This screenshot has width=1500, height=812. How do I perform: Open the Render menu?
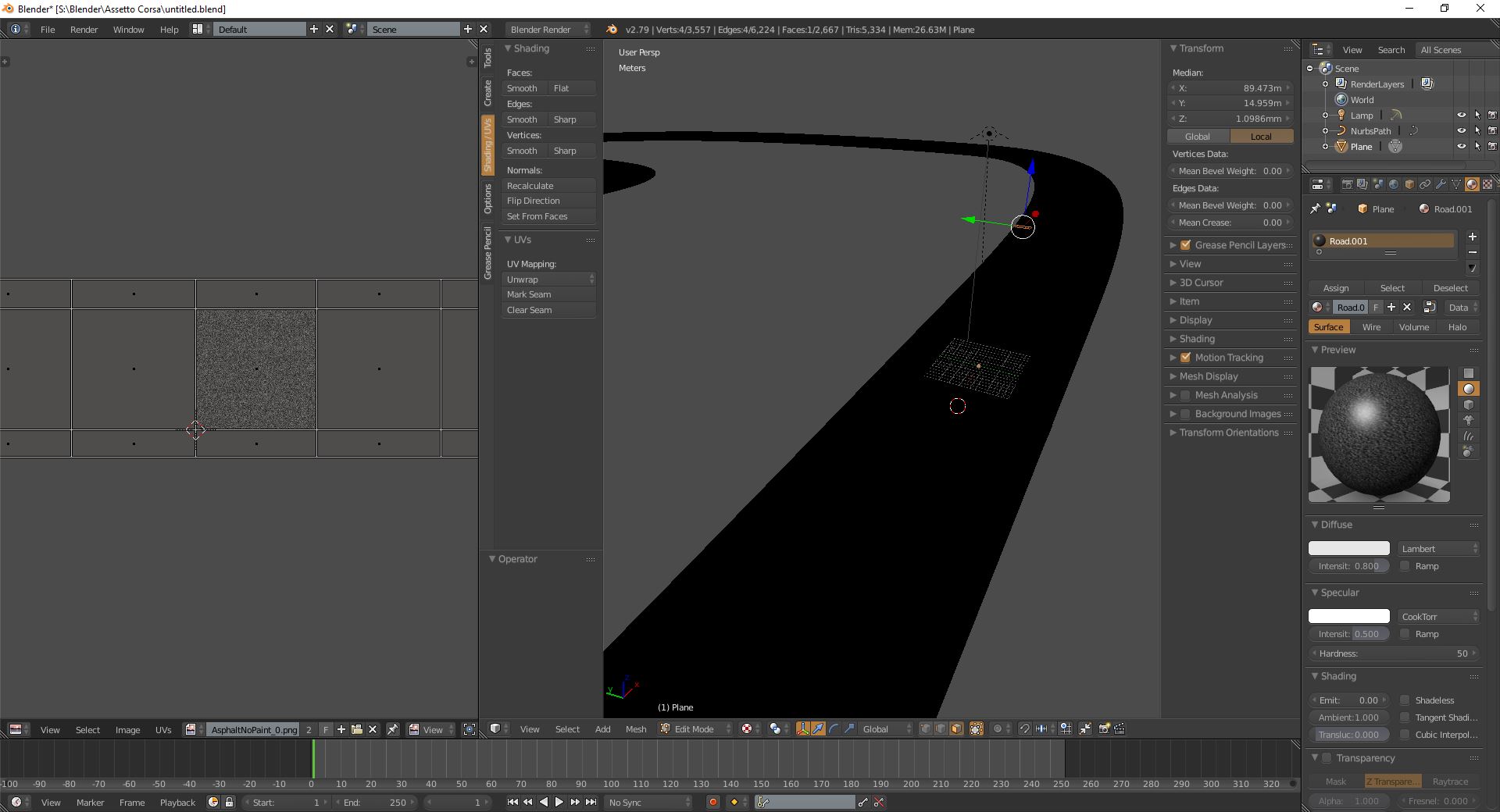[84, 29]
